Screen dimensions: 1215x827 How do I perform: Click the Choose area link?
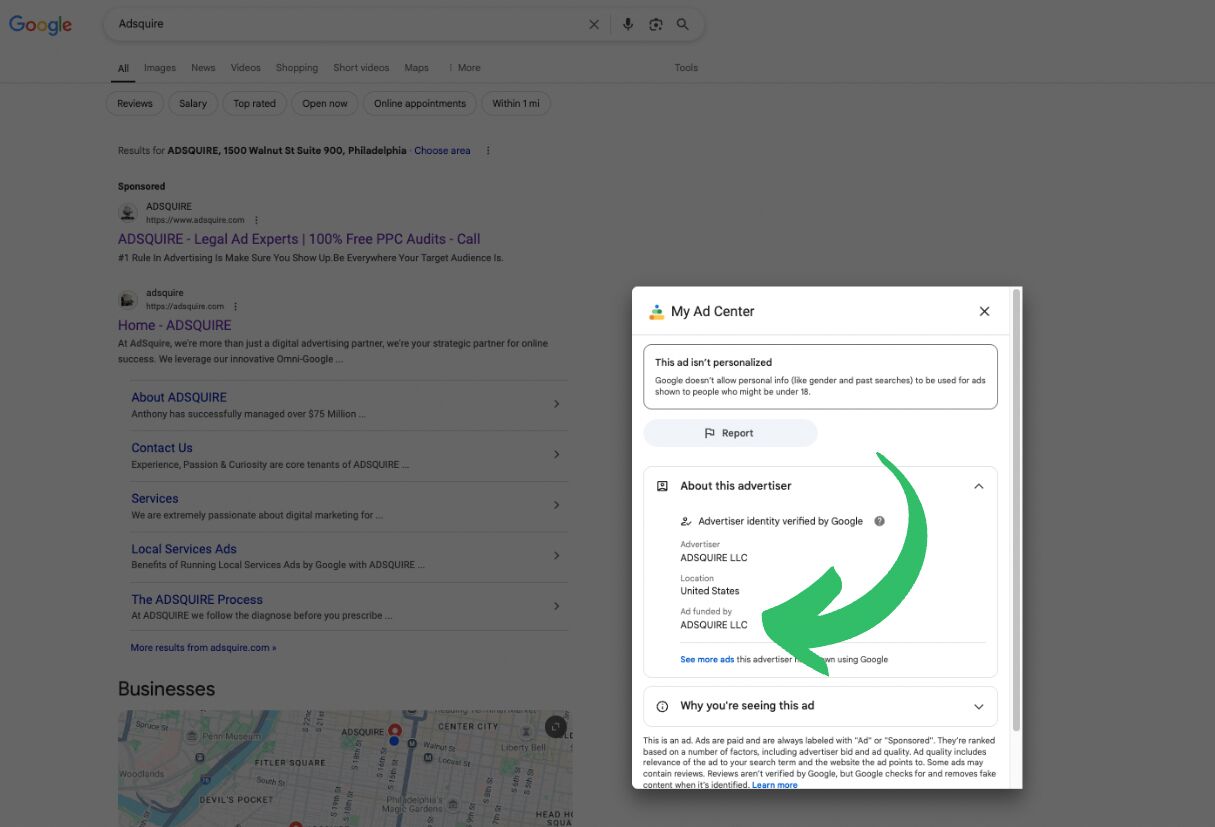coord(442,150)
